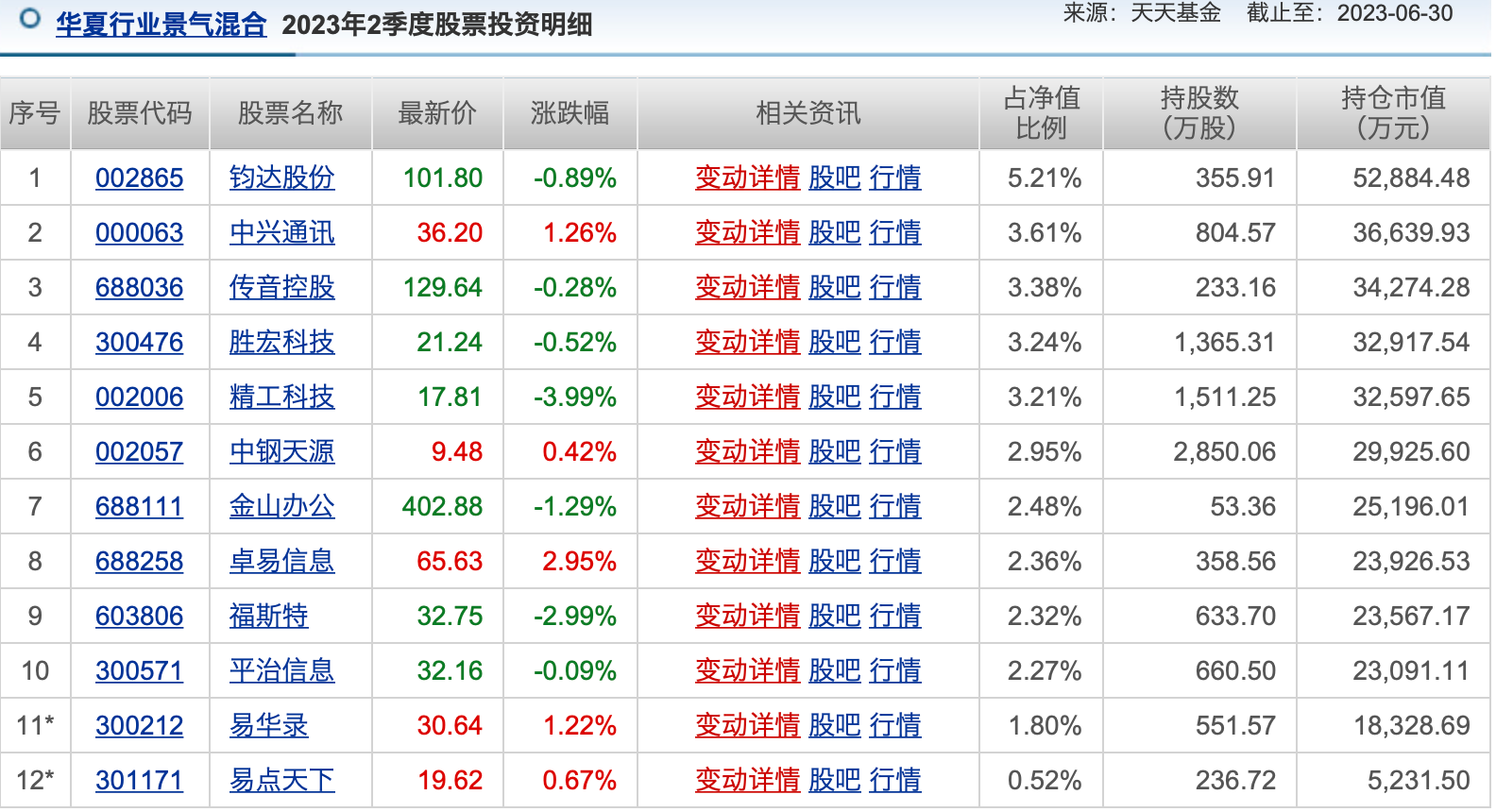Open 股吧 for 福斯特 row
This screenshot has width=1496, height=812.
coord(835,617)
